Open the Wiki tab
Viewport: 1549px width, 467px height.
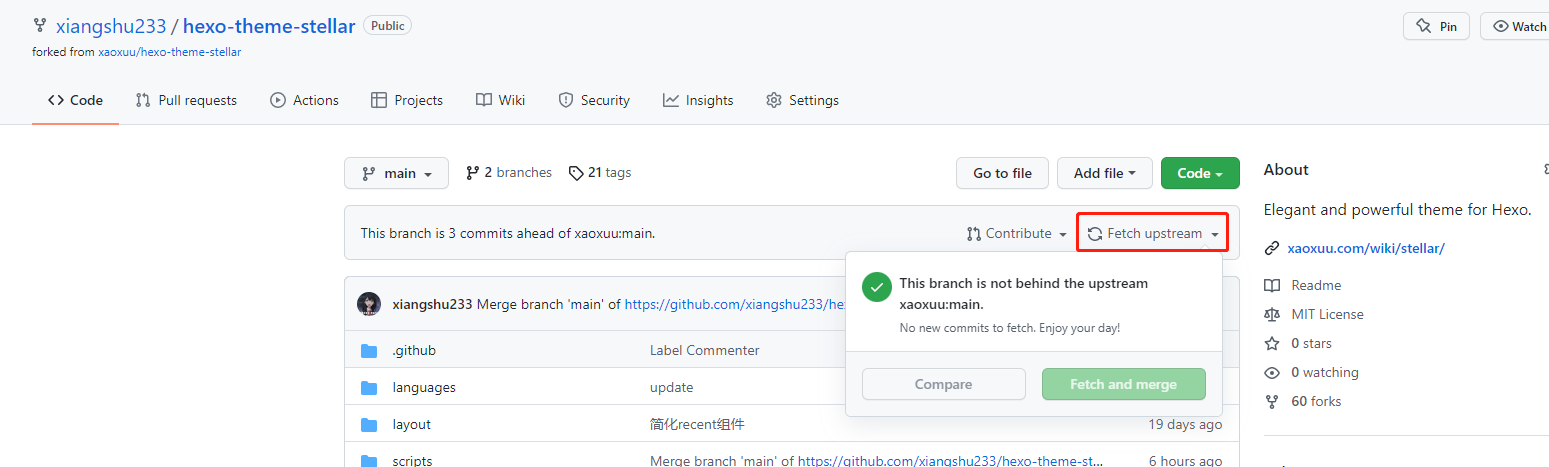click(500, 100)
